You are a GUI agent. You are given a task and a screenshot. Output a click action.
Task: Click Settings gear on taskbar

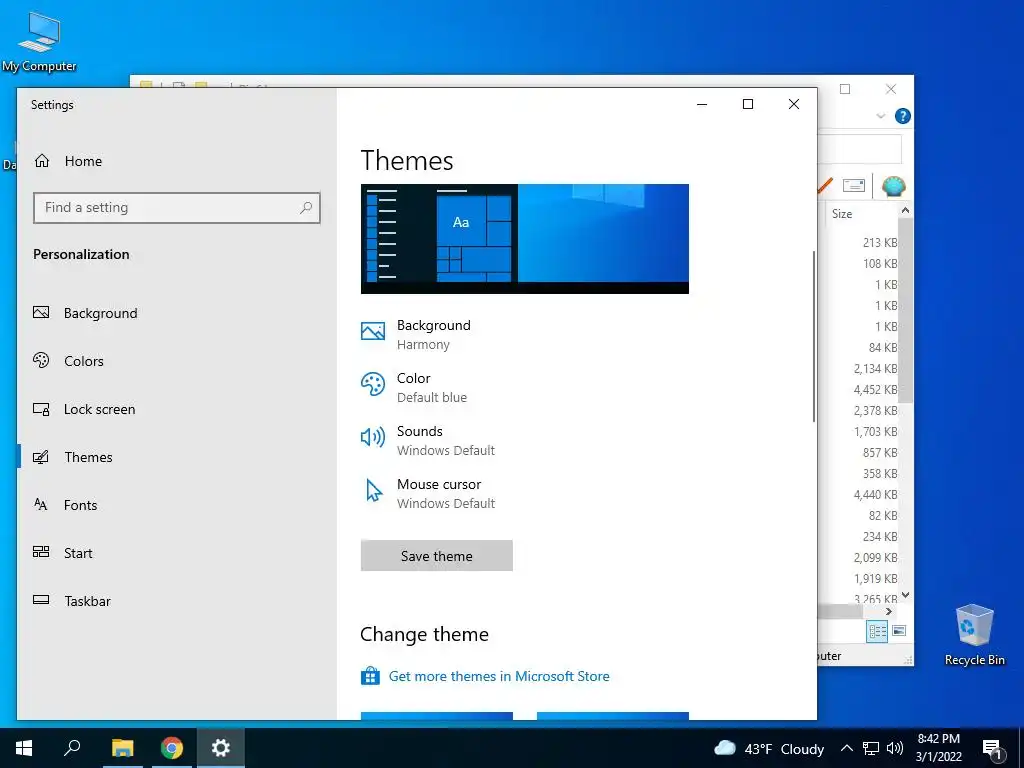[221, 748]
